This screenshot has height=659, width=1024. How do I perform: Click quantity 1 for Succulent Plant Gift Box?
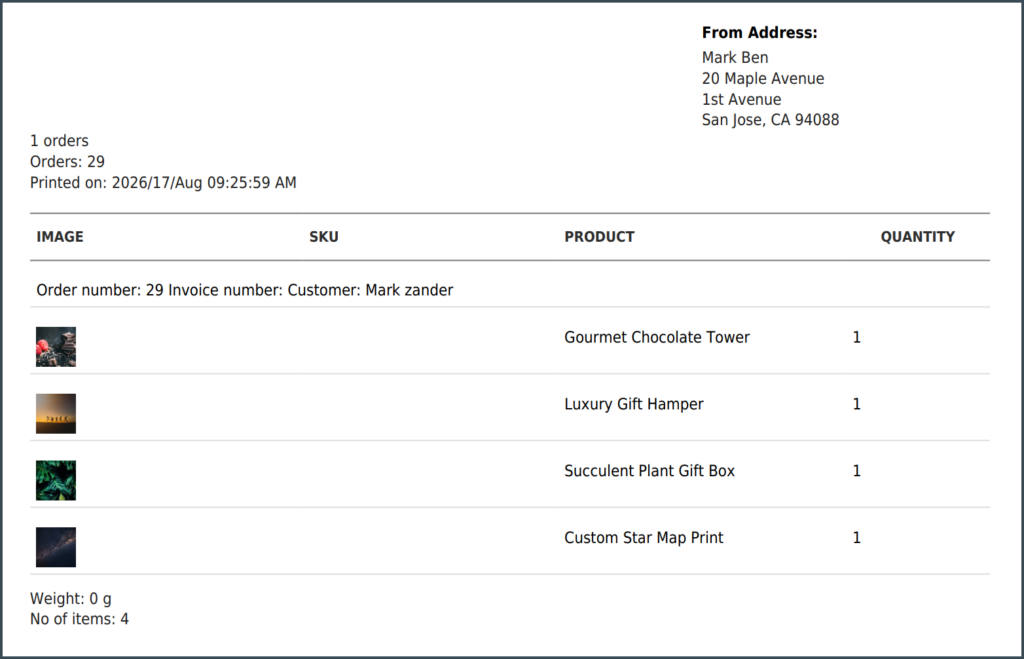pos(857,471)
